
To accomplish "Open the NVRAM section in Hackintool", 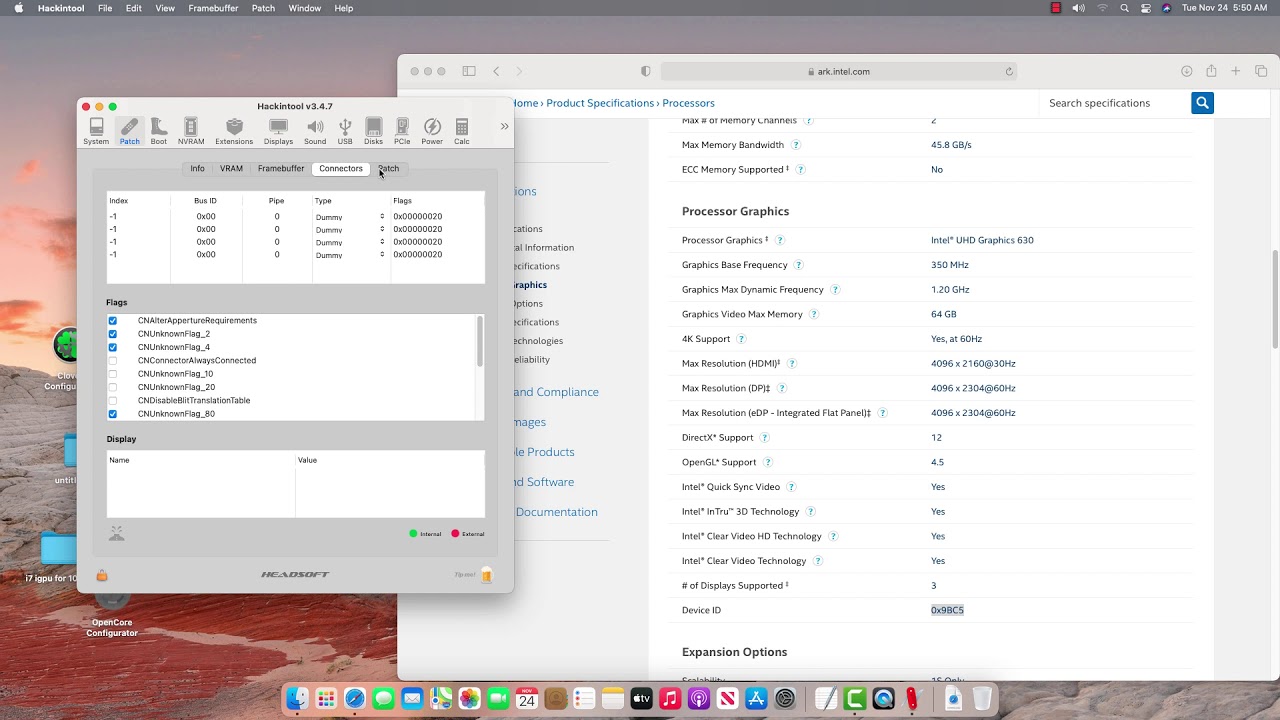I will [x=191, y=131].
